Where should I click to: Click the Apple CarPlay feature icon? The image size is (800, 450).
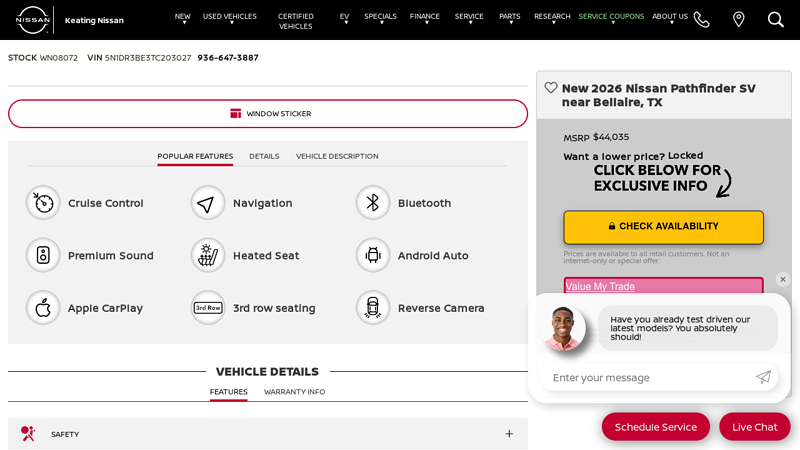pos(43,308)
